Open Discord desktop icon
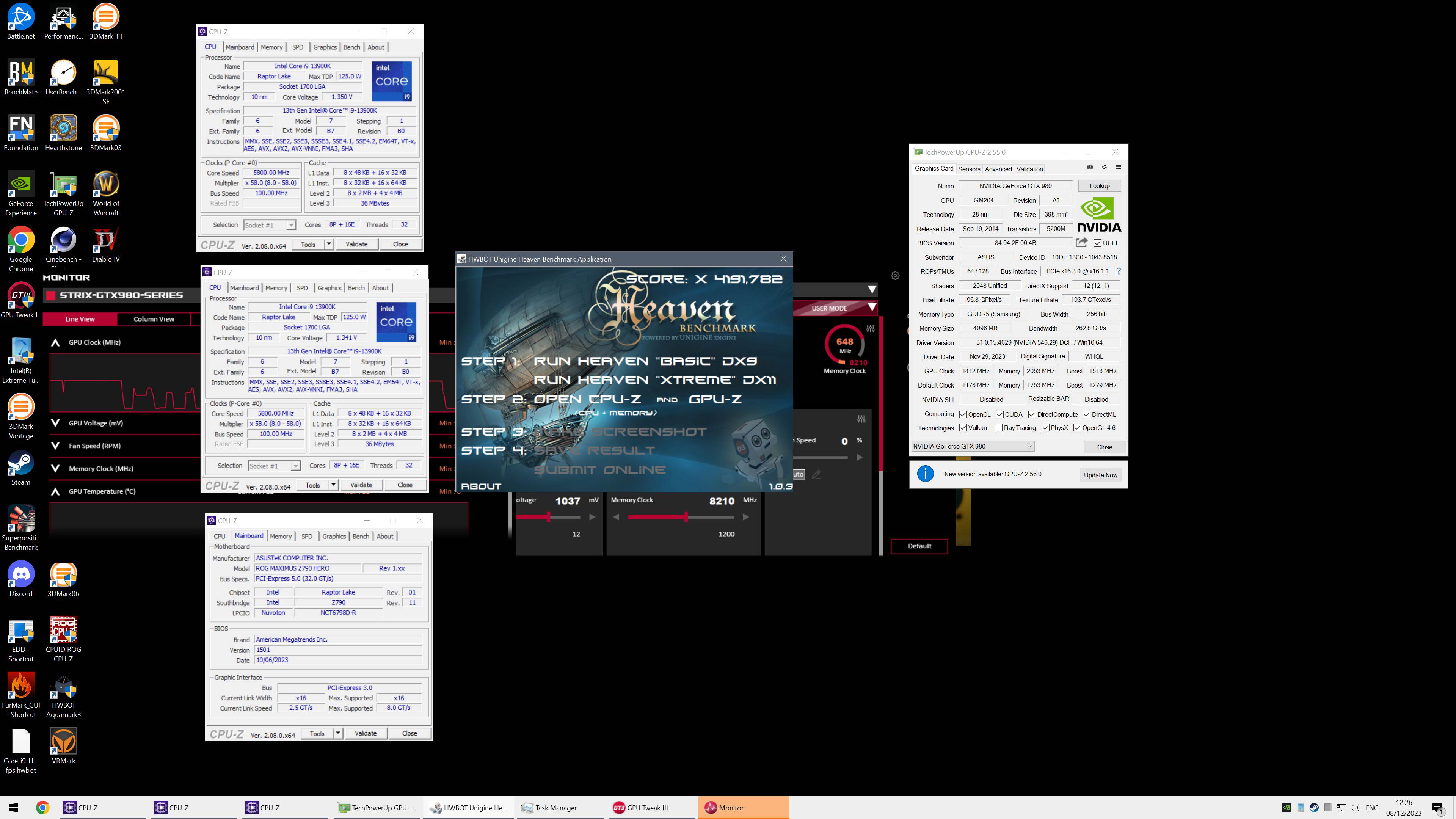The image size is (1456, 819). 21,579
